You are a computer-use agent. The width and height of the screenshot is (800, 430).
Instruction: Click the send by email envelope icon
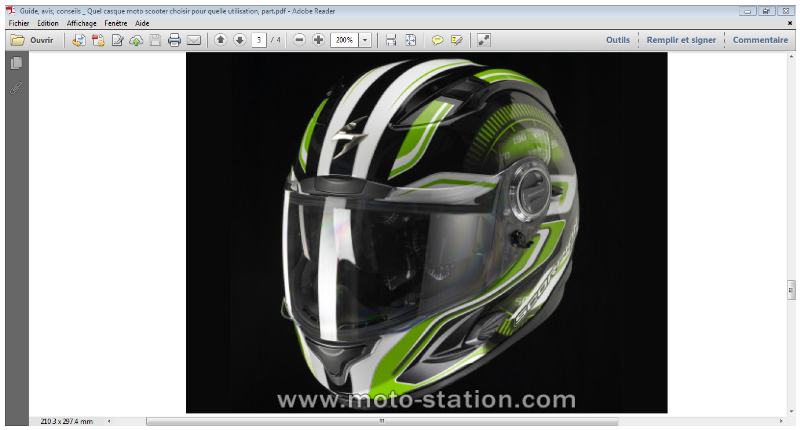(x=193, y=40)
